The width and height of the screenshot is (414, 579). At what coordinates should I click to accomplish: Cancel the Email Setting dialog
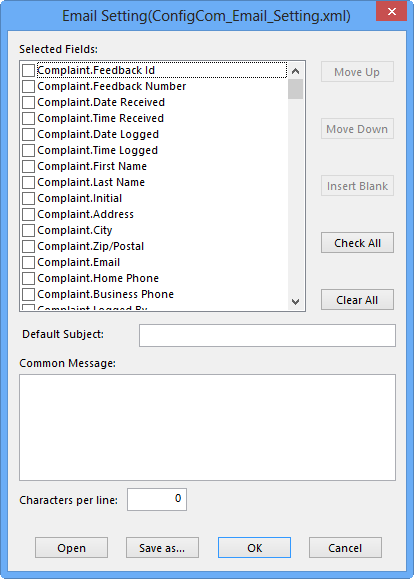point(345,548)
